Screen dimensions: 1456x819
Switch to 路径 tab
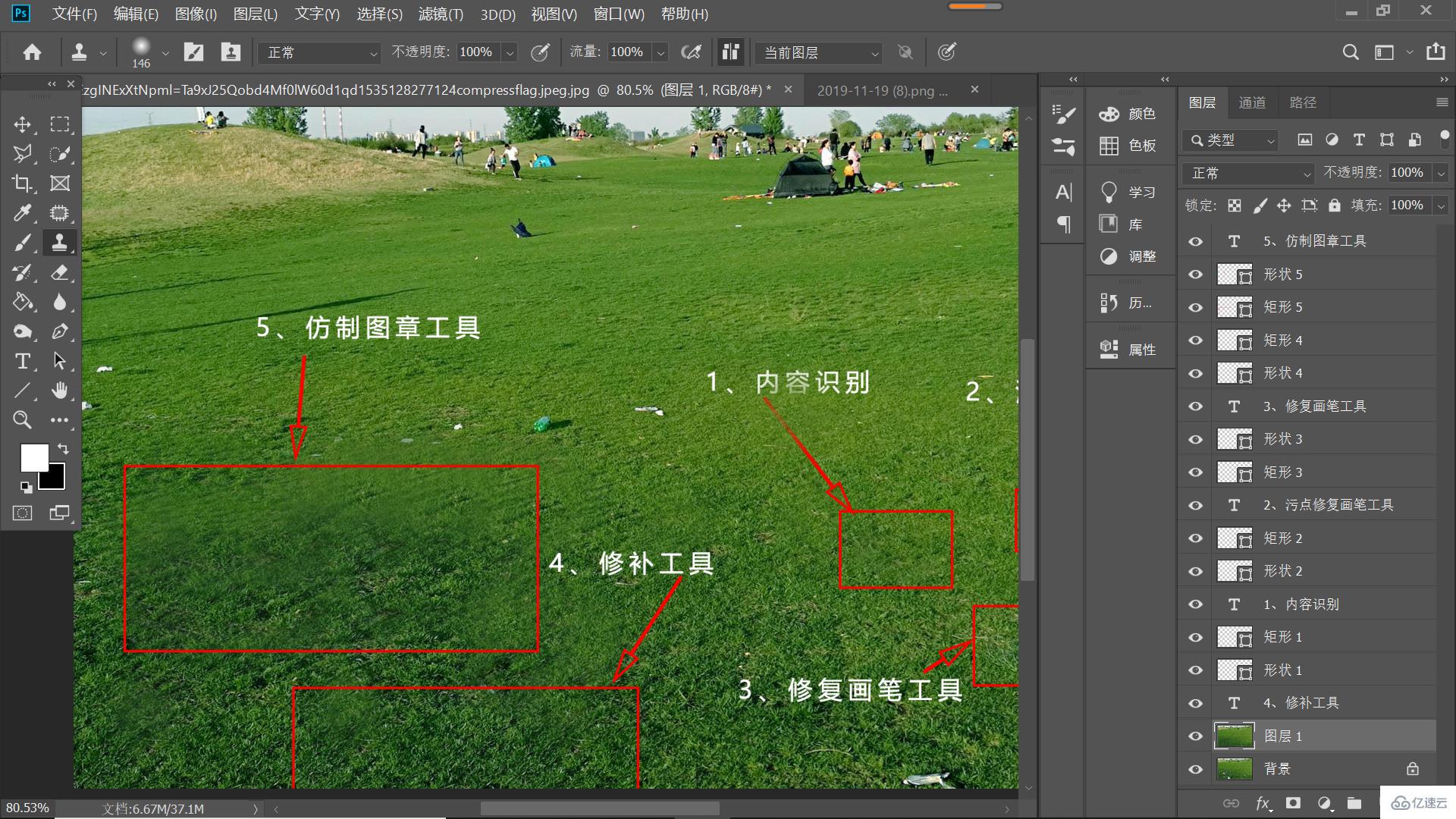click(1303, 103)
